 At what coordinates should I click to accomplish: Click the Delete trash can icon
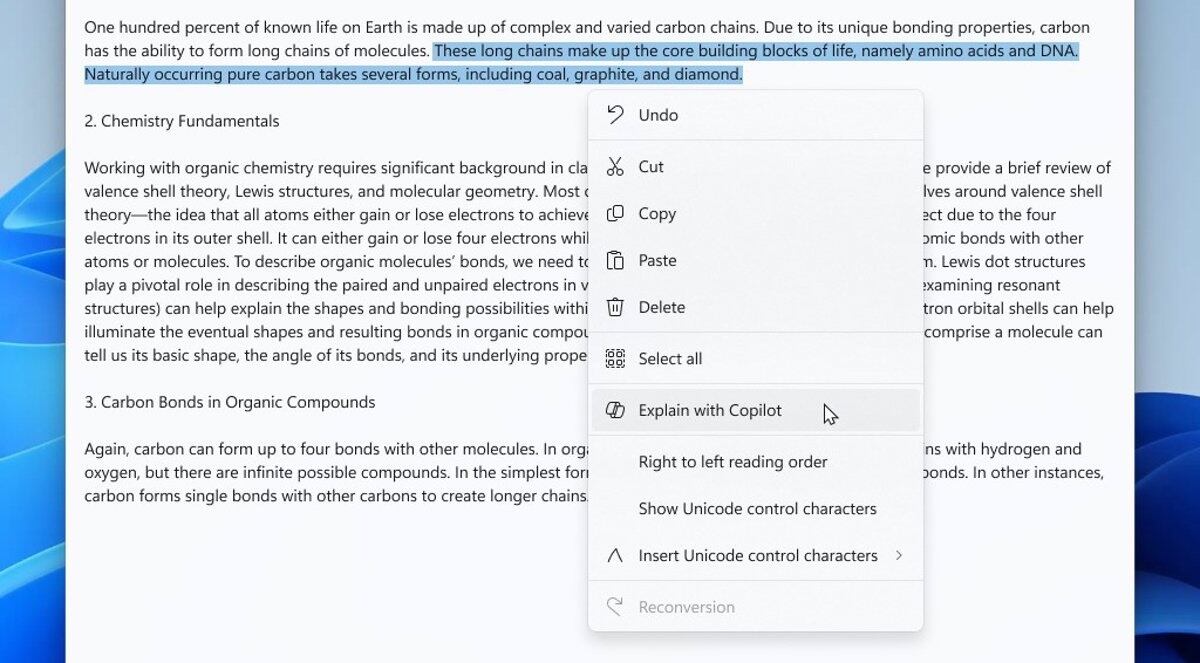pos(615,307)
